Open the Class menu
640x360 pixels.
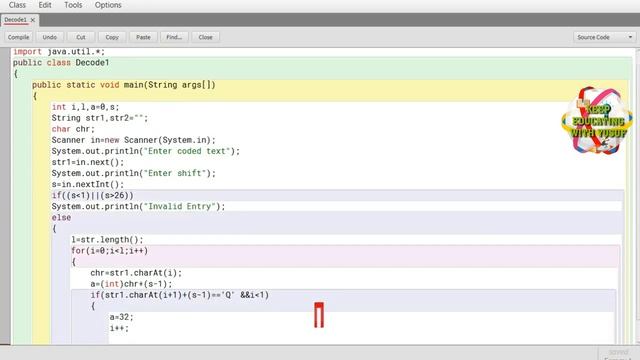click(x=17, y=5)
